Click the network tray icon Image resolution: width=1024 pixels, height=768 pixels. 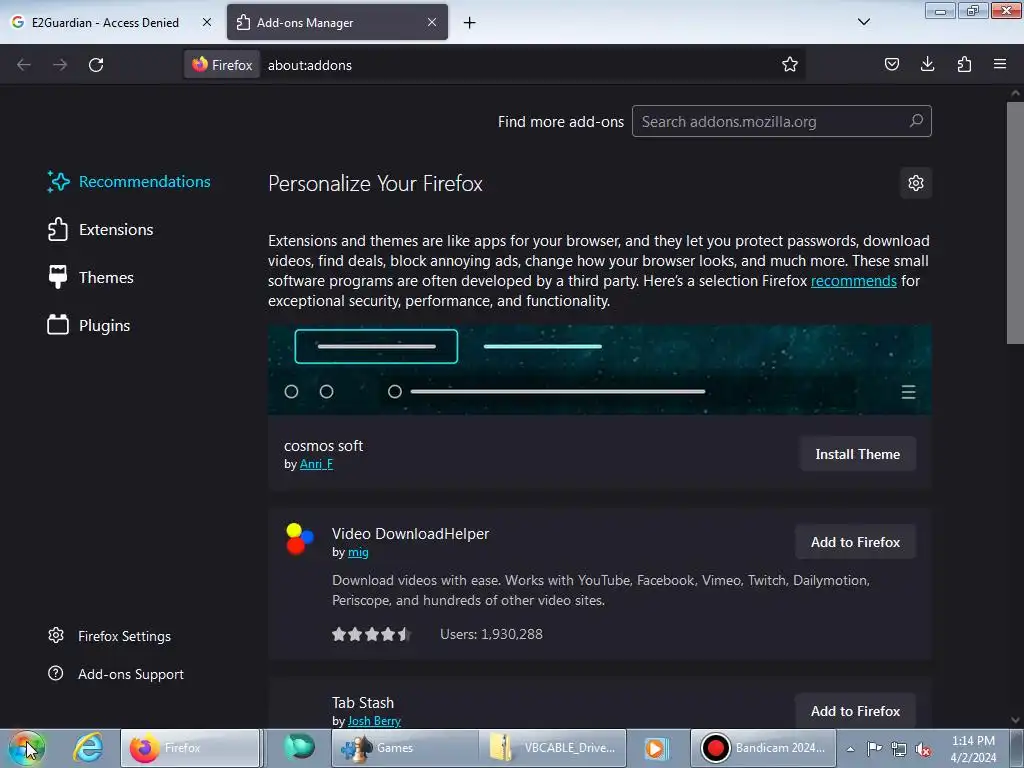tap(899, 749)
